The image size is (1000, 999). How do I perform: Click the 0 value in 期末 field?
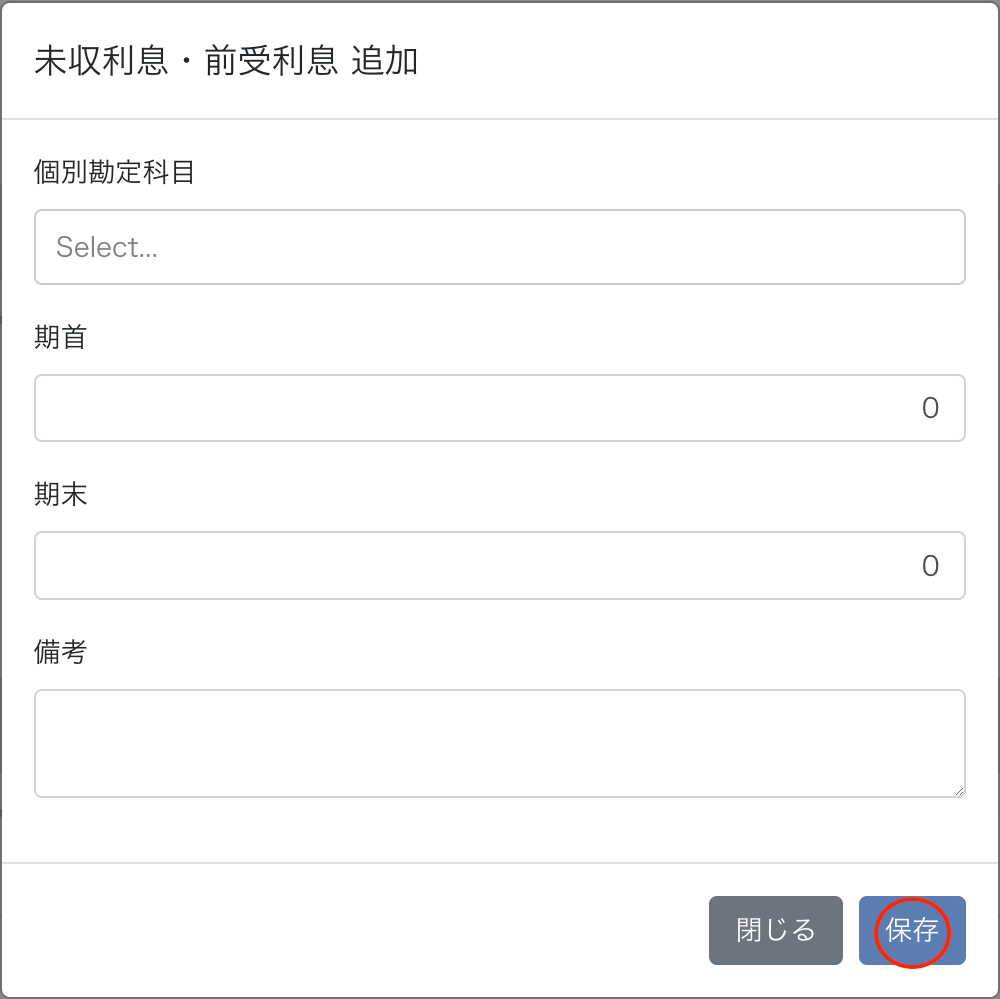pos(930,566)
